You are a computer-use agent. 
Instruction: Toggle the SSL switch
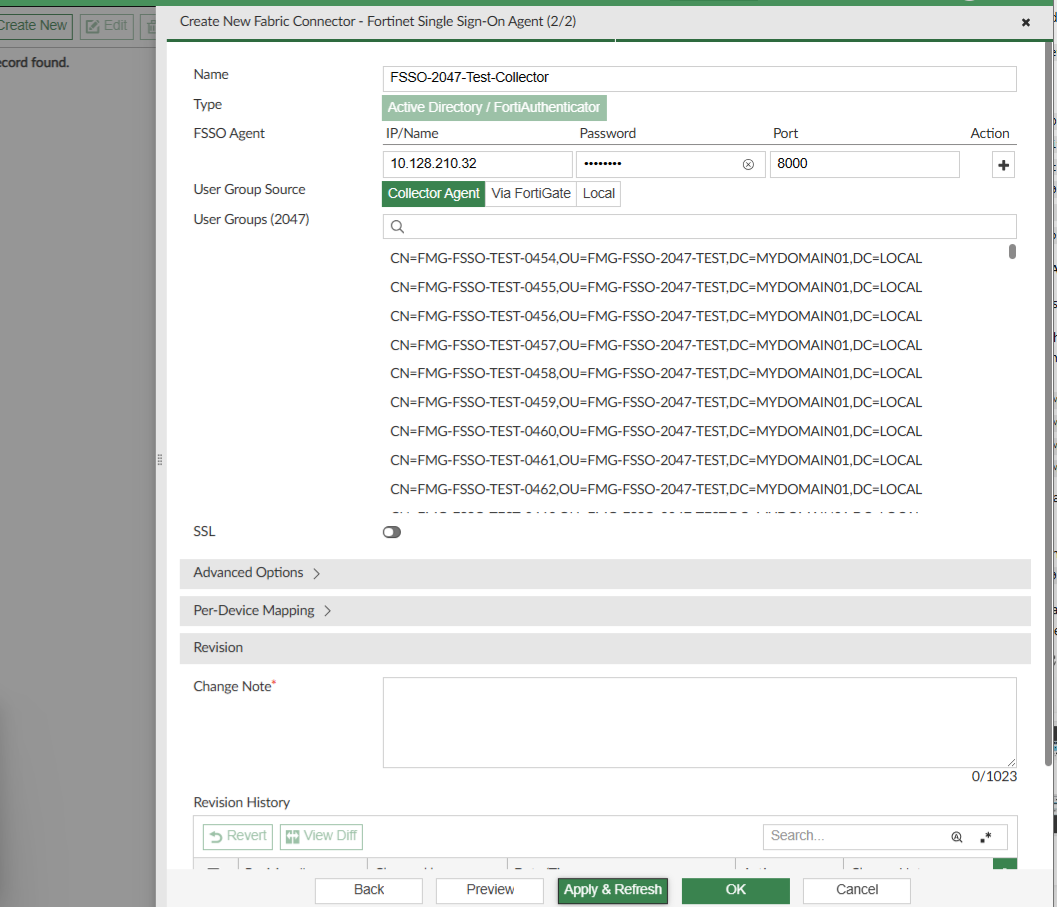pyautogui.click(x=392, y=532)
